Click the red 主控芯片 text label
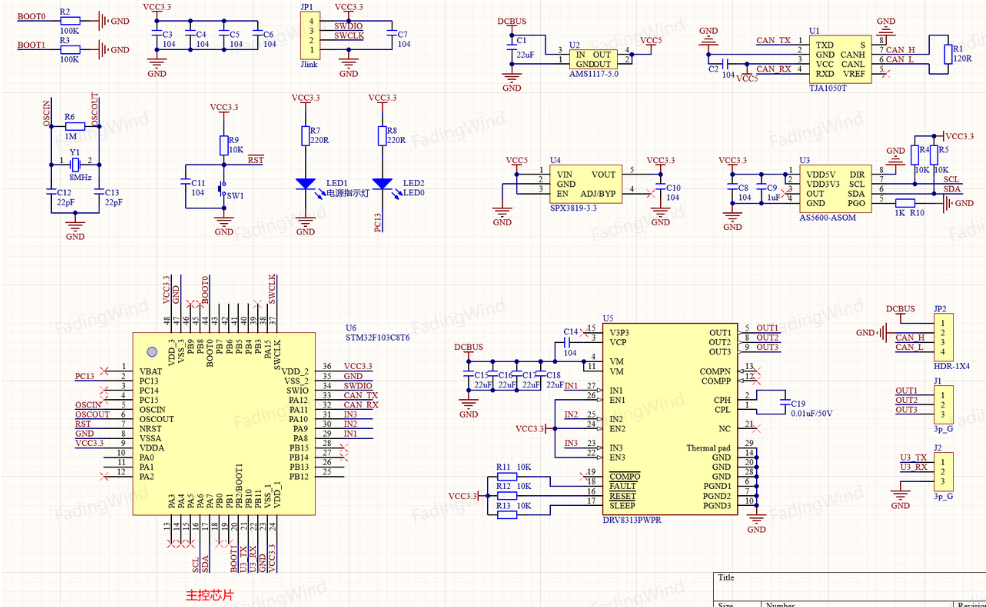 coord(209,595)
